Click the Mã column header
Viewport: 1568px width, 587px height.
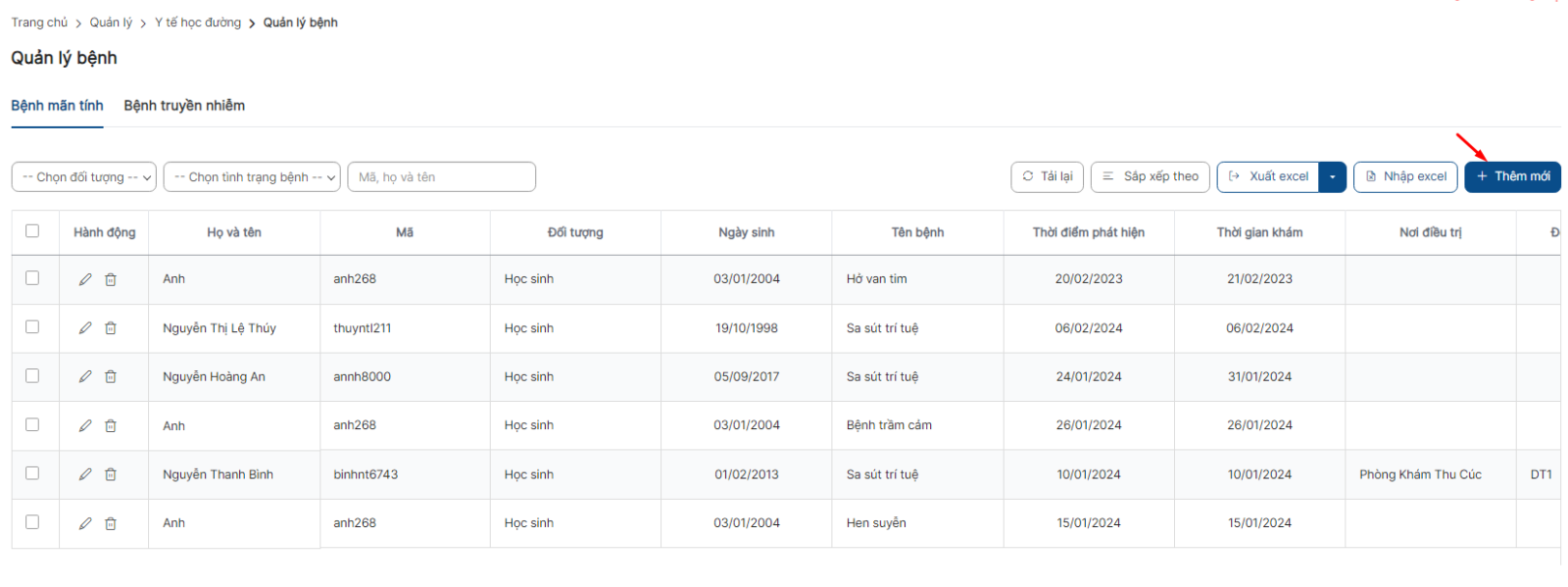tap(405, 233)
